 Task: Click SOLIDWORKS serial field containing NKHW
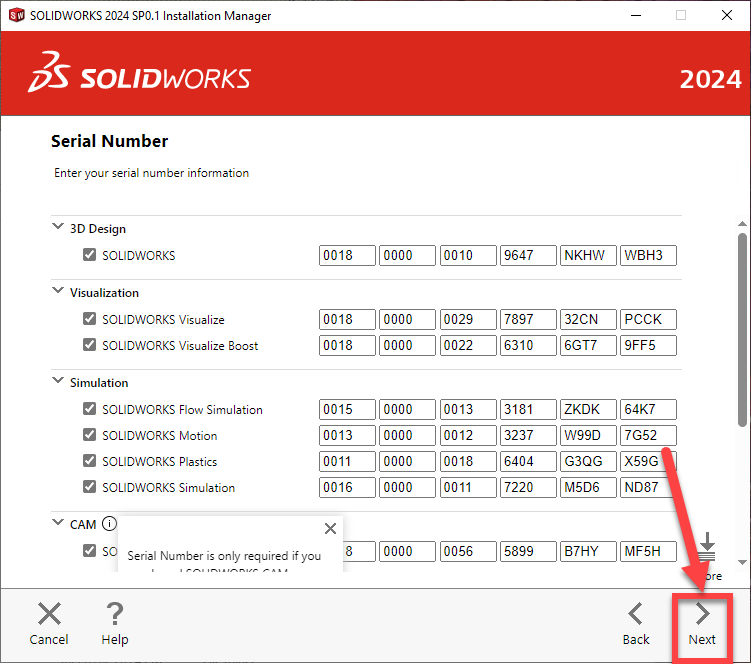[588, 255]
